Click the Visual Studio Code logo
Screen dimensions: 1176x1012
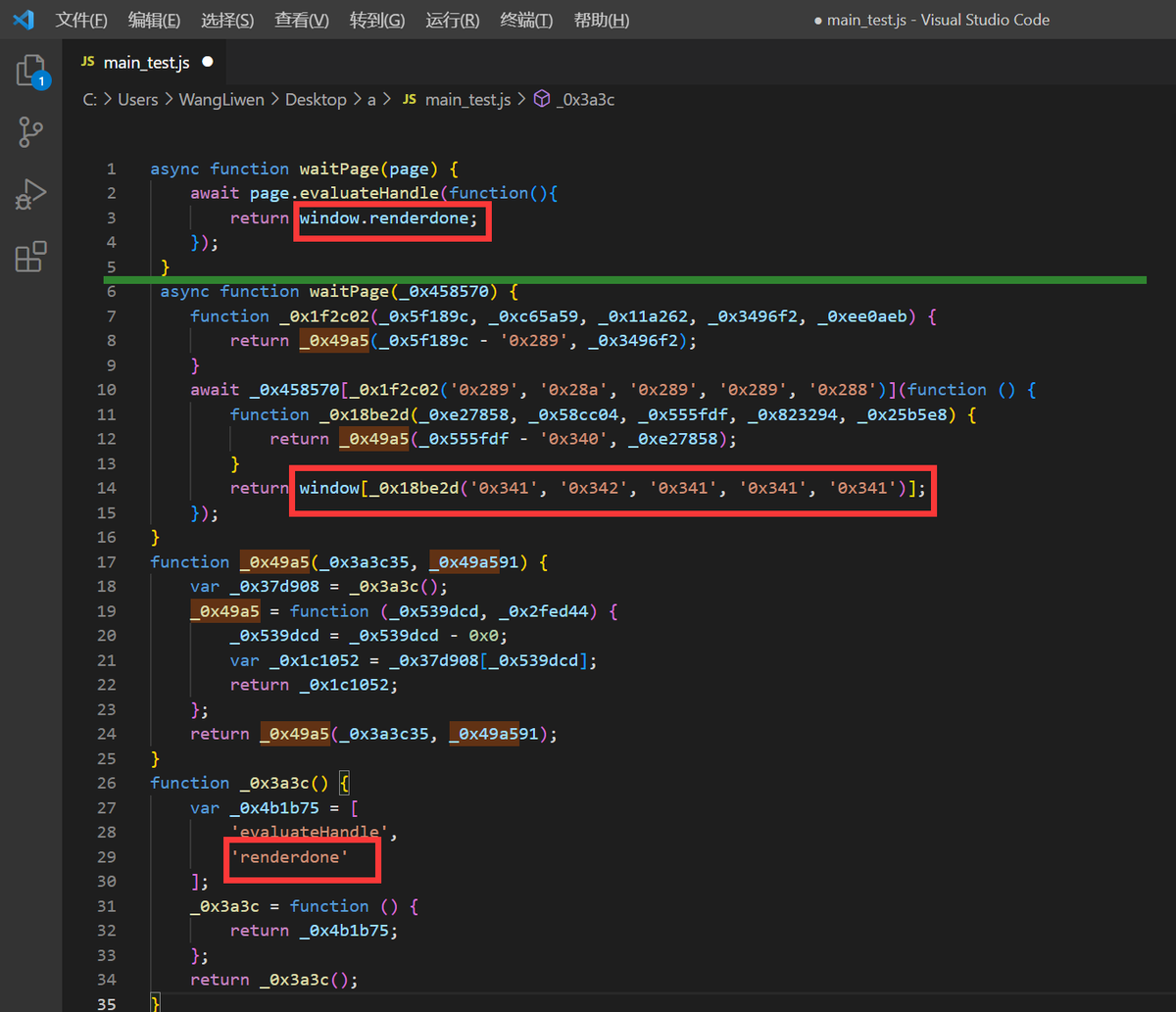22,19
